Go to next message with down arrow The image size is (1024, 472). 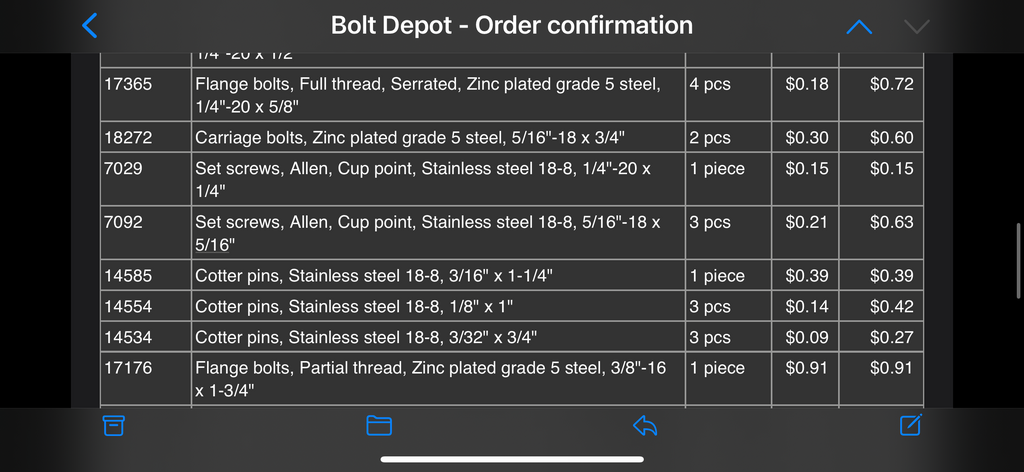pos(916,26)
